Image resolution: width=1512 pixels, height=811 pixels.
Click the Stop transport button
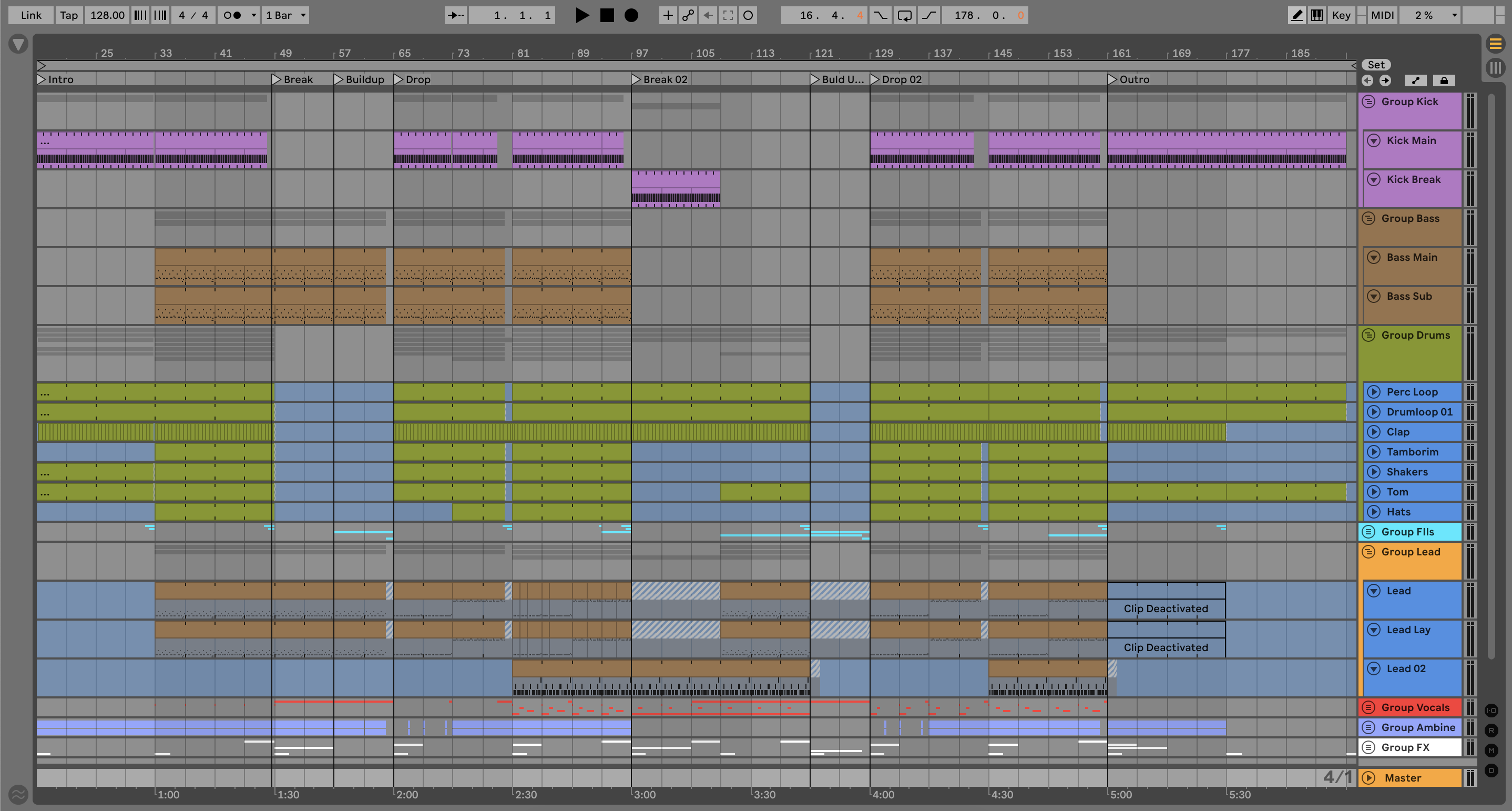[x=607, y=15]
